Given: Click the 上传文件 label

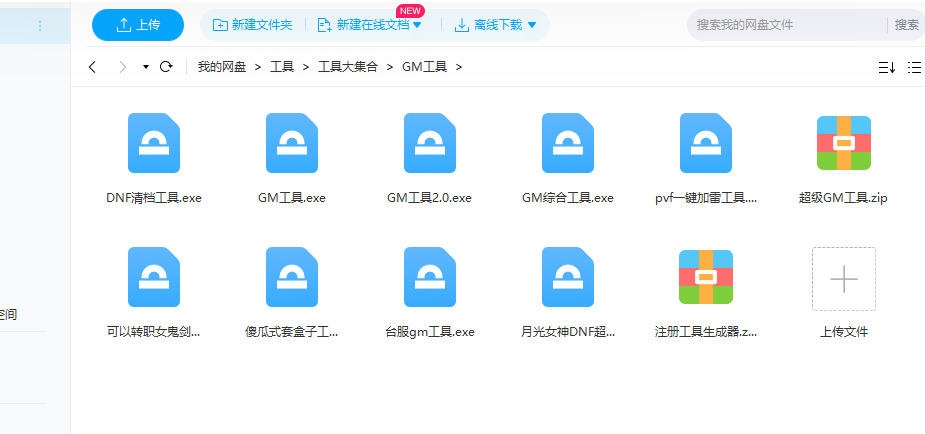Looking at the screenshot, I should click(844, 332).
